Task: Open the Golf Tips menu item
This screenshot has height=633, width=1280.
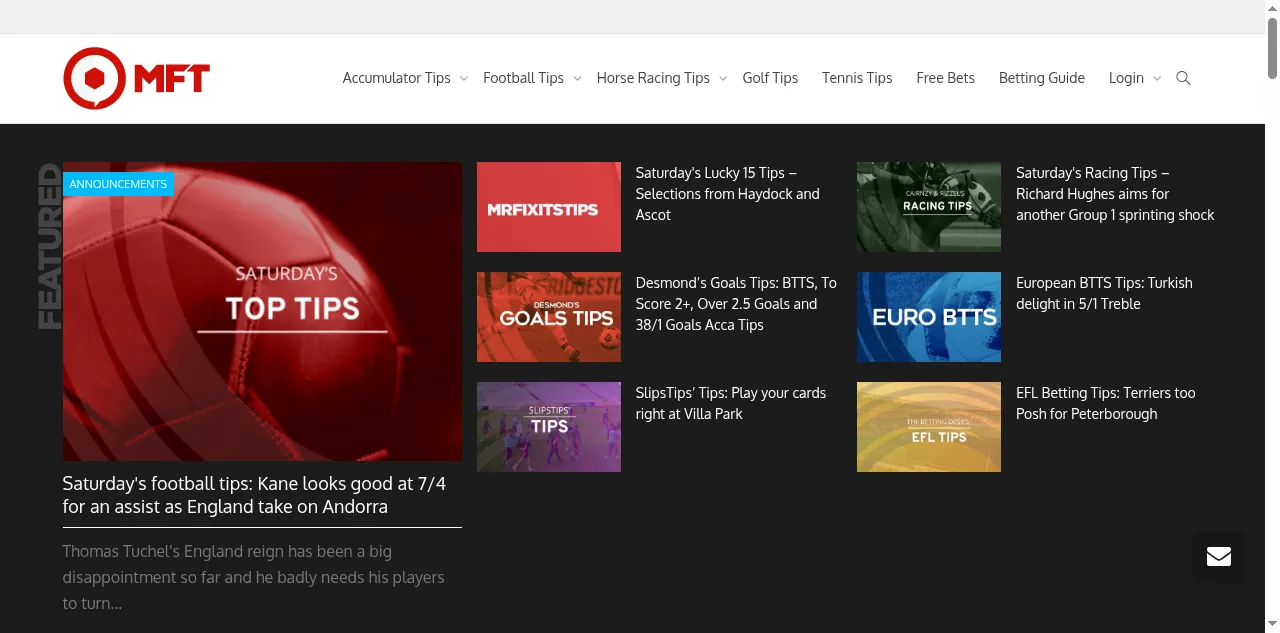Action: point(770,78)
